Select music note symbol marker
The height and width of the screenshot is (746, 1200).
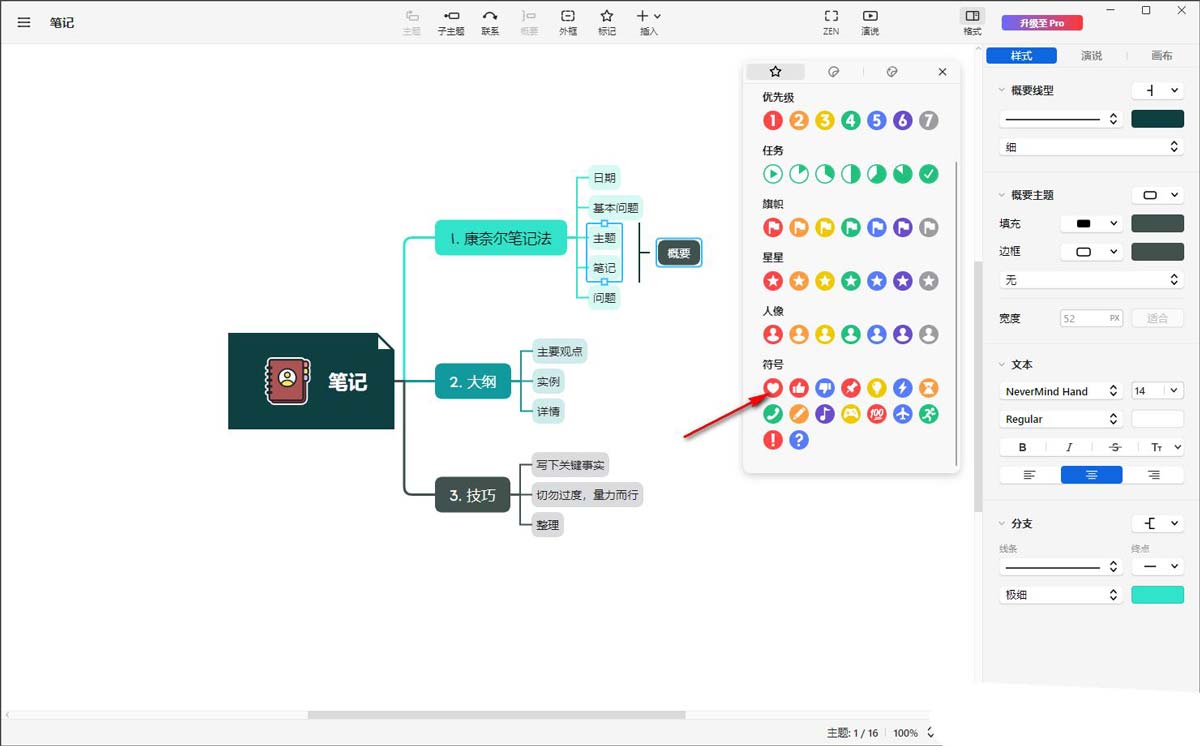(825, 414)
